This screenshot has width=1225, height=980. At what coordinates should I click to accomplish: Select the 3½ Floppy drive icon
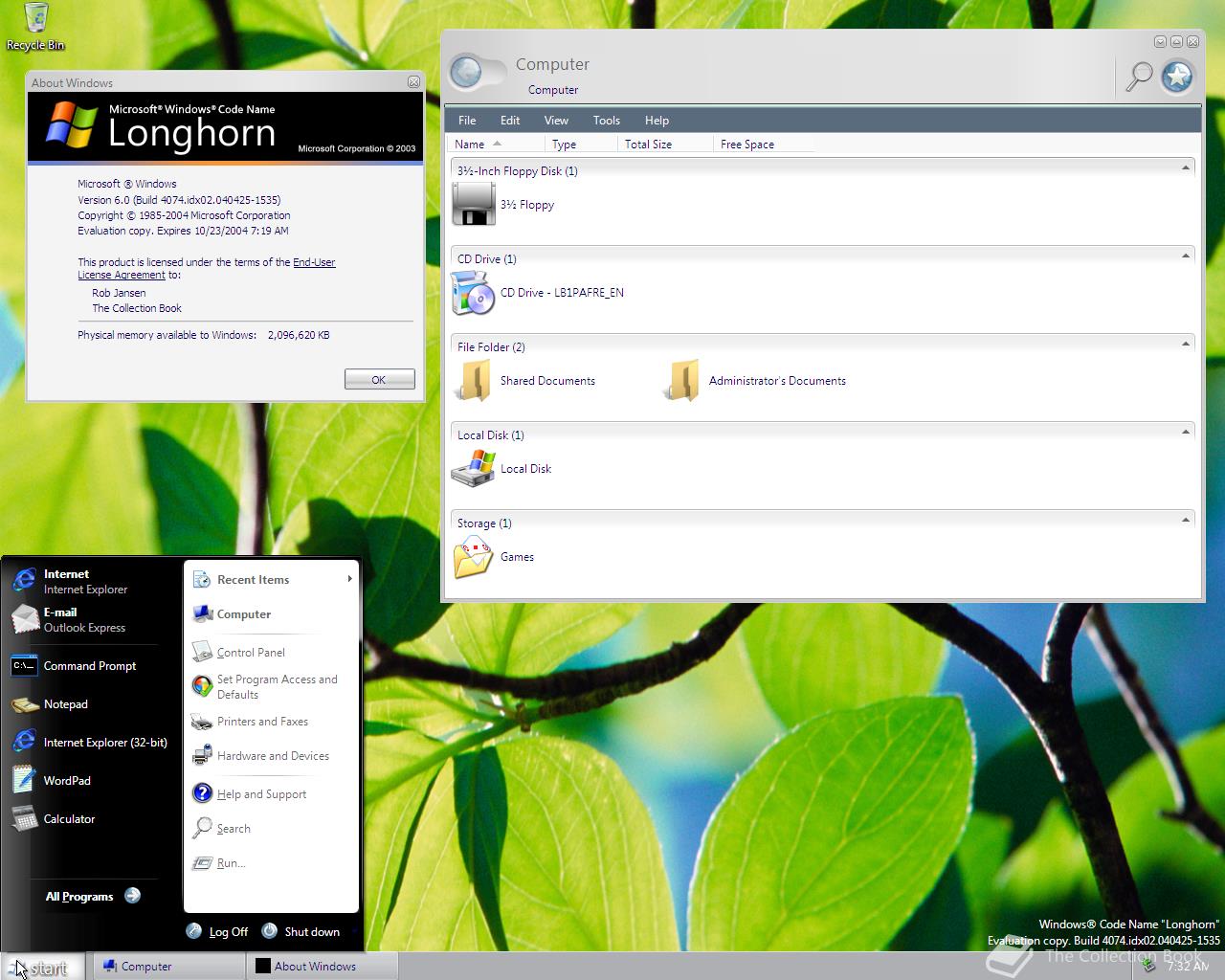[x=473, y=204]
